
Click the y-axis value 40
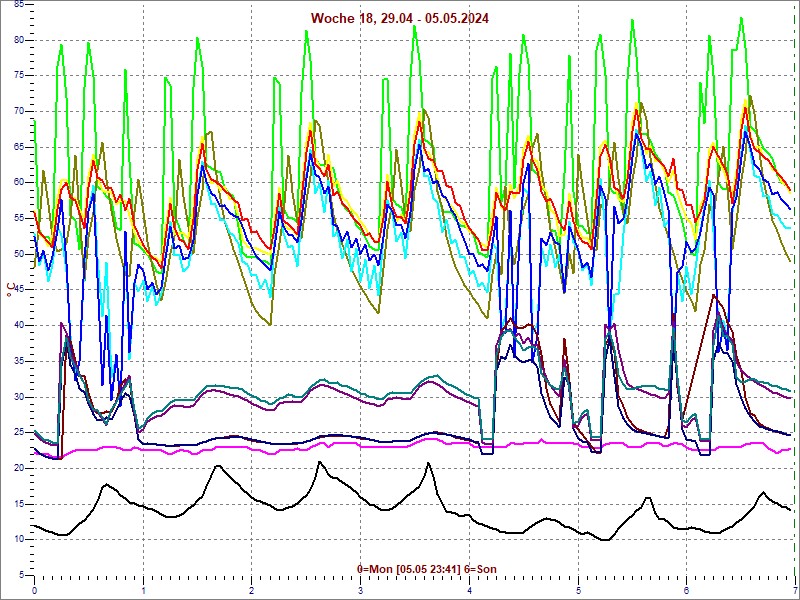18,325
